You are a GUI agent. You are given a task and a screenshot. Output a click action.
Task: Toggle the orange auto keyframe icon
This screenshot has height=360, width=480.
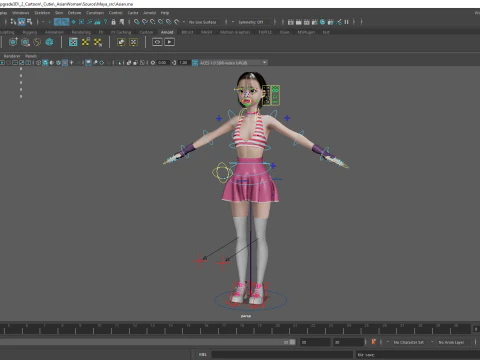coord(373,342)
